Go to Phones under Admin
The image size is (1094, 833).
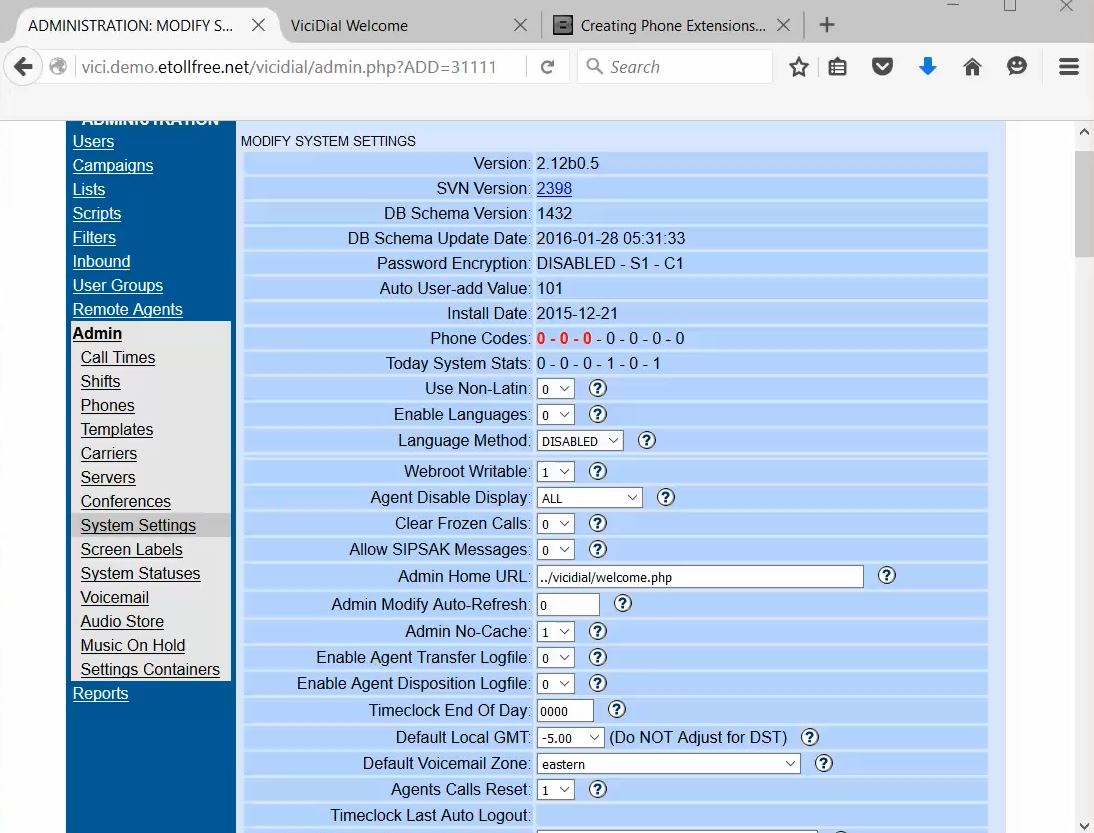coord(107,405)
